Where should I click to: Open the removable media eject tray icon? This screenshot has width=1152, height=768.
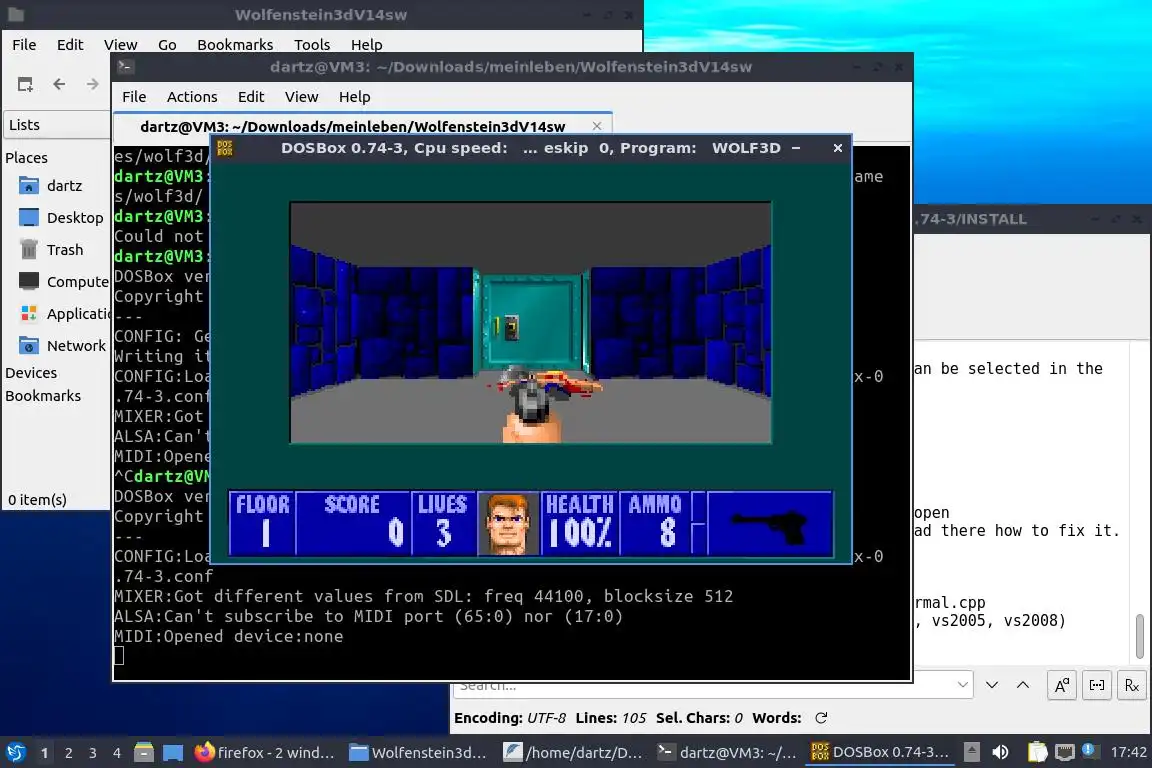click(971, 752)
